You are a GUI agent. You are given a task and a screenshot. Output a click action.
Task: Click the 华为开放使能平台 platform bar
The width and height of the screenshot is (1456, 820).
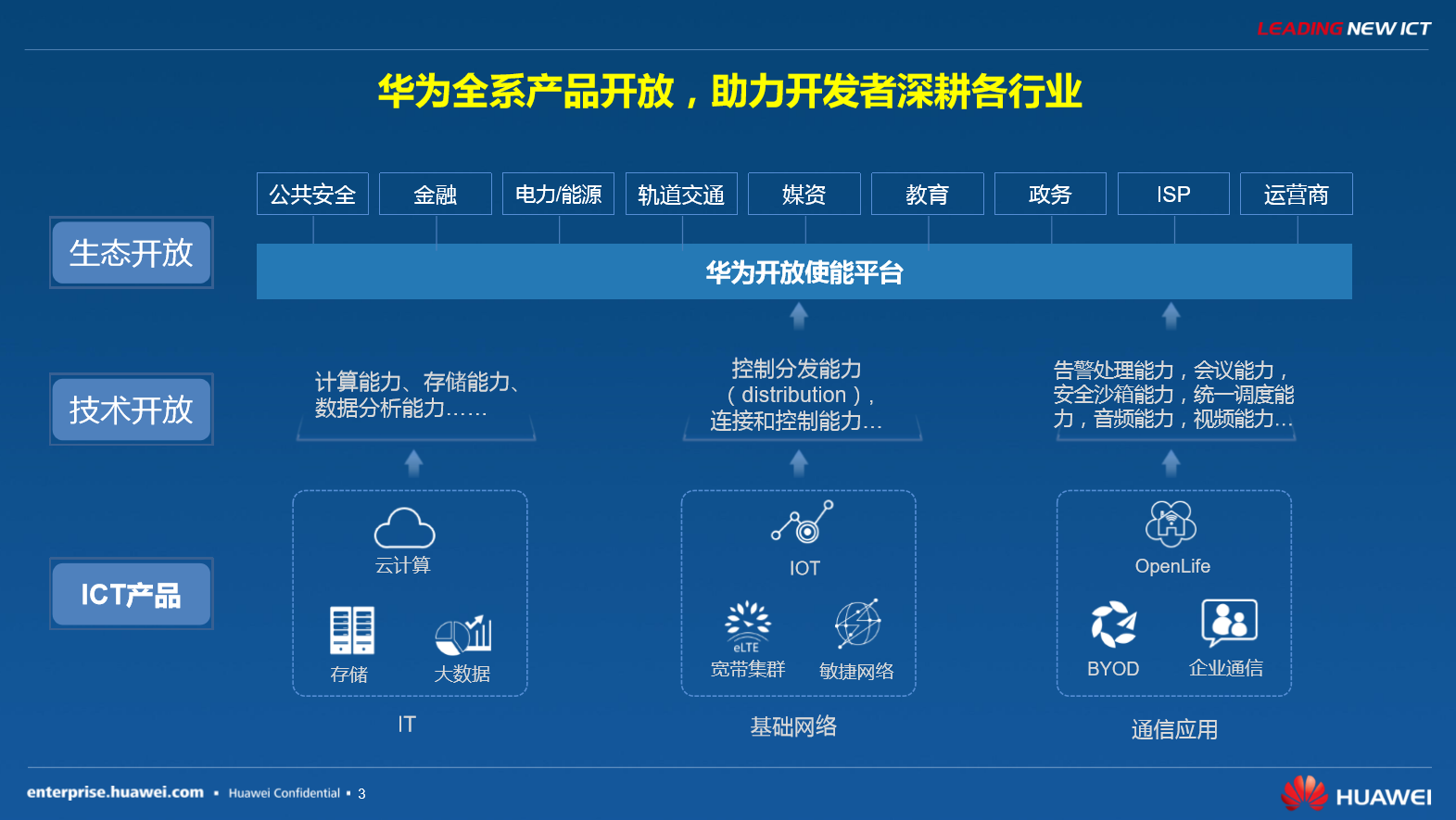(804, 271)
